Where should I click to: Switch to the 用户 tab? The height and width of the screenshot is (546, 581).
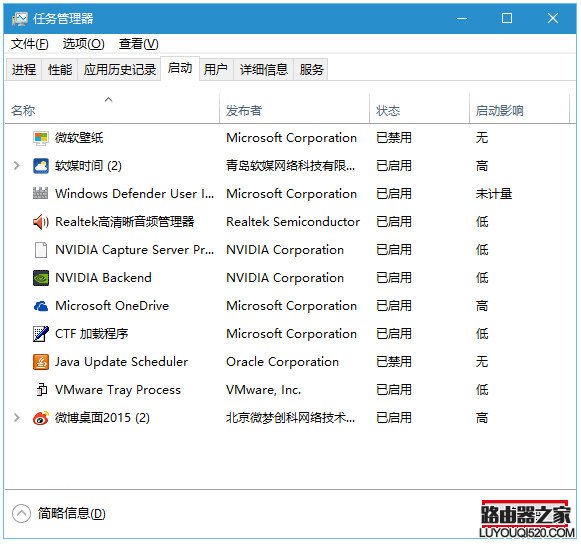point(216,69)
